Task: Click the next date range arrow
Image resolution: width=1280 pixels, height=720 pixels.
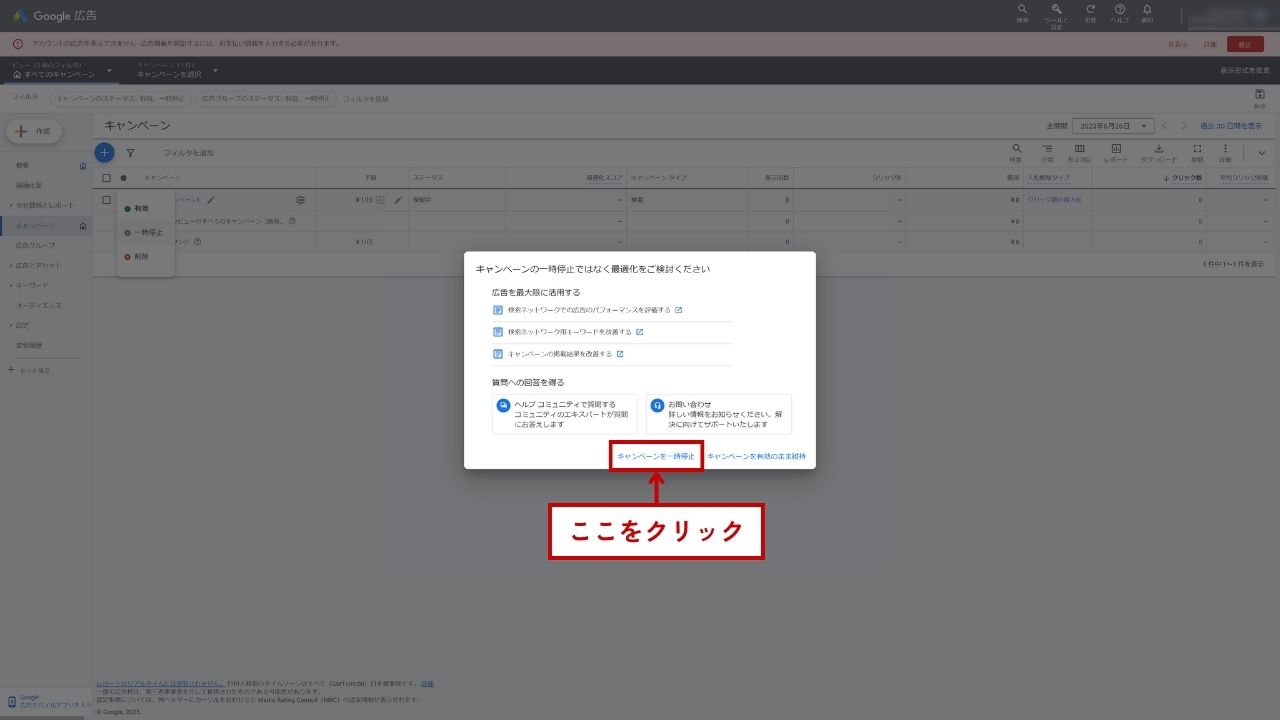Action: pyautogui.click(x=1185, y=126)
